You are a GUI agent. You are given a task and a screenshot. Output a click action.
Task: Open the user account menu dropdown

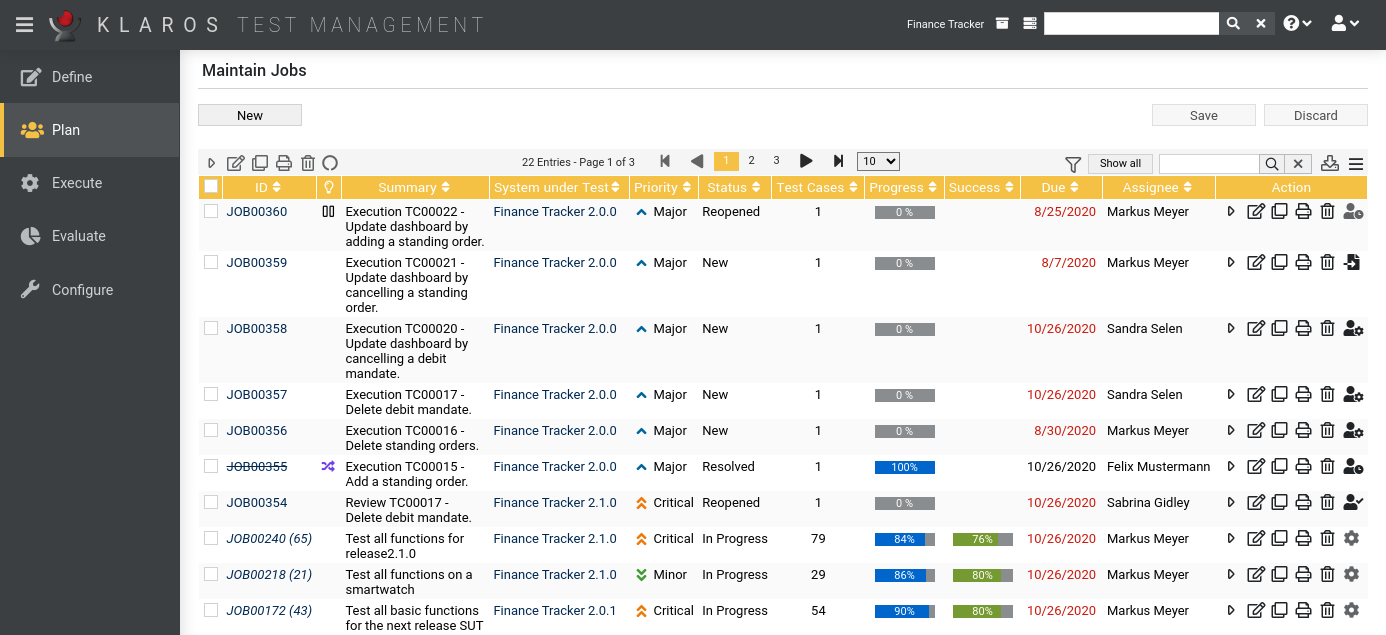[x=1345, y=24]
